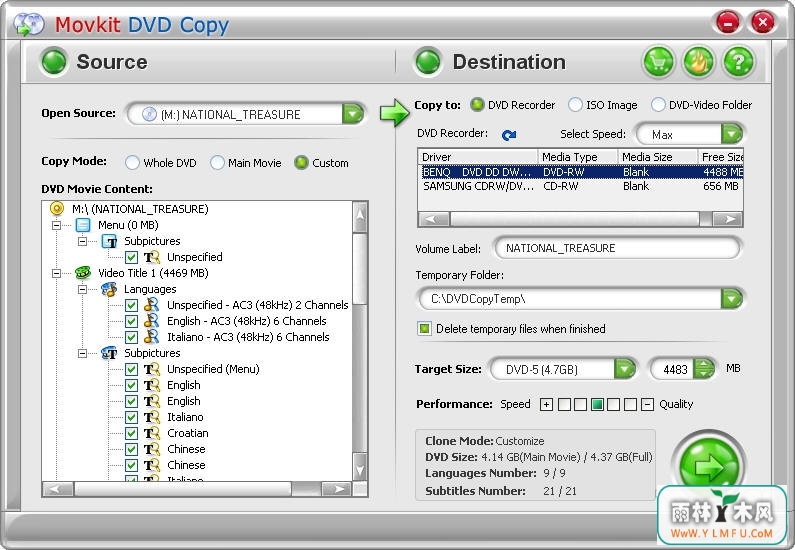Image resolution: width=795 pixels, height=550 pixels.
Task: Select the SAMSUNG CDRW/DV... recorder row
Action: [581, 186]
